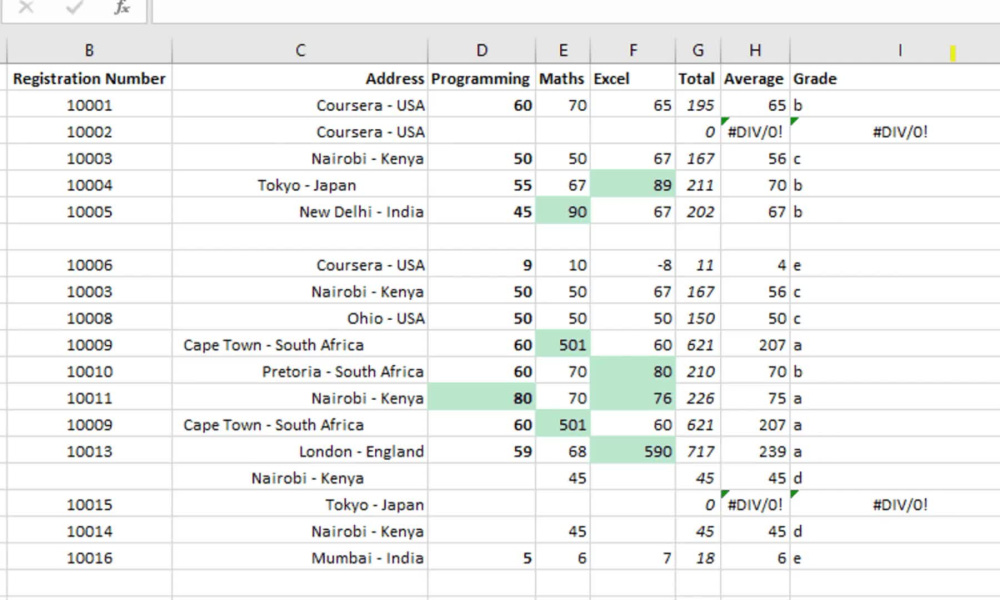
Task: Click the Grade header cell
Action: (x=895, y=78)
